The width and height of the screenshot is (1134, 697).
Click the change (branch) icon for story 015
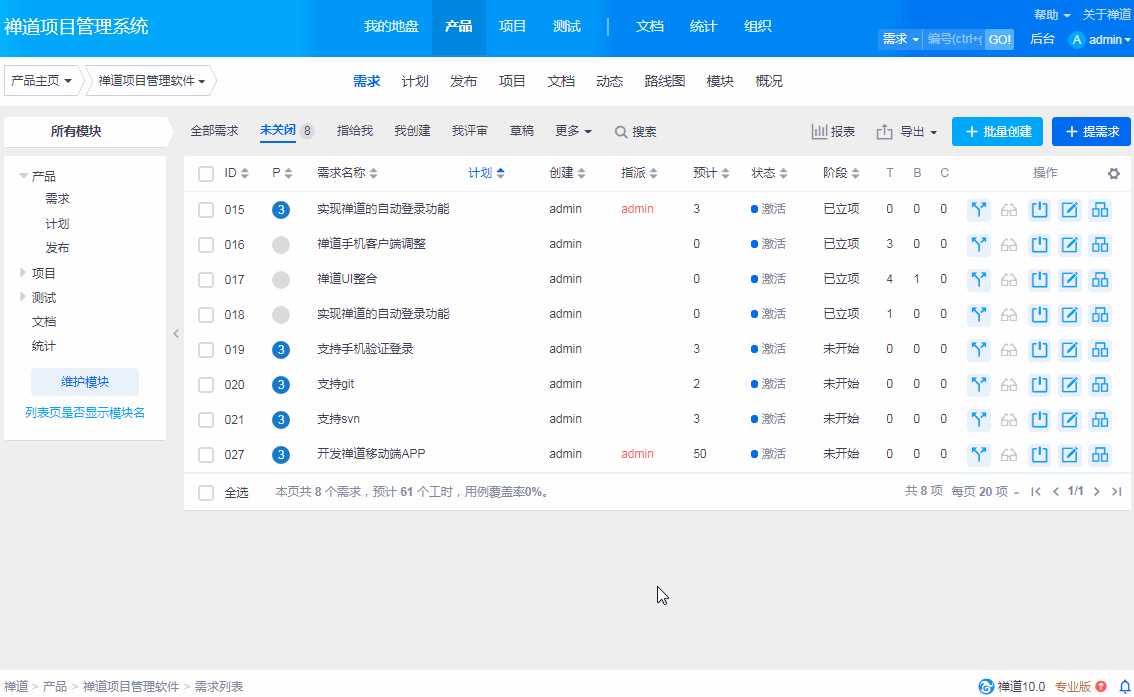979,210
